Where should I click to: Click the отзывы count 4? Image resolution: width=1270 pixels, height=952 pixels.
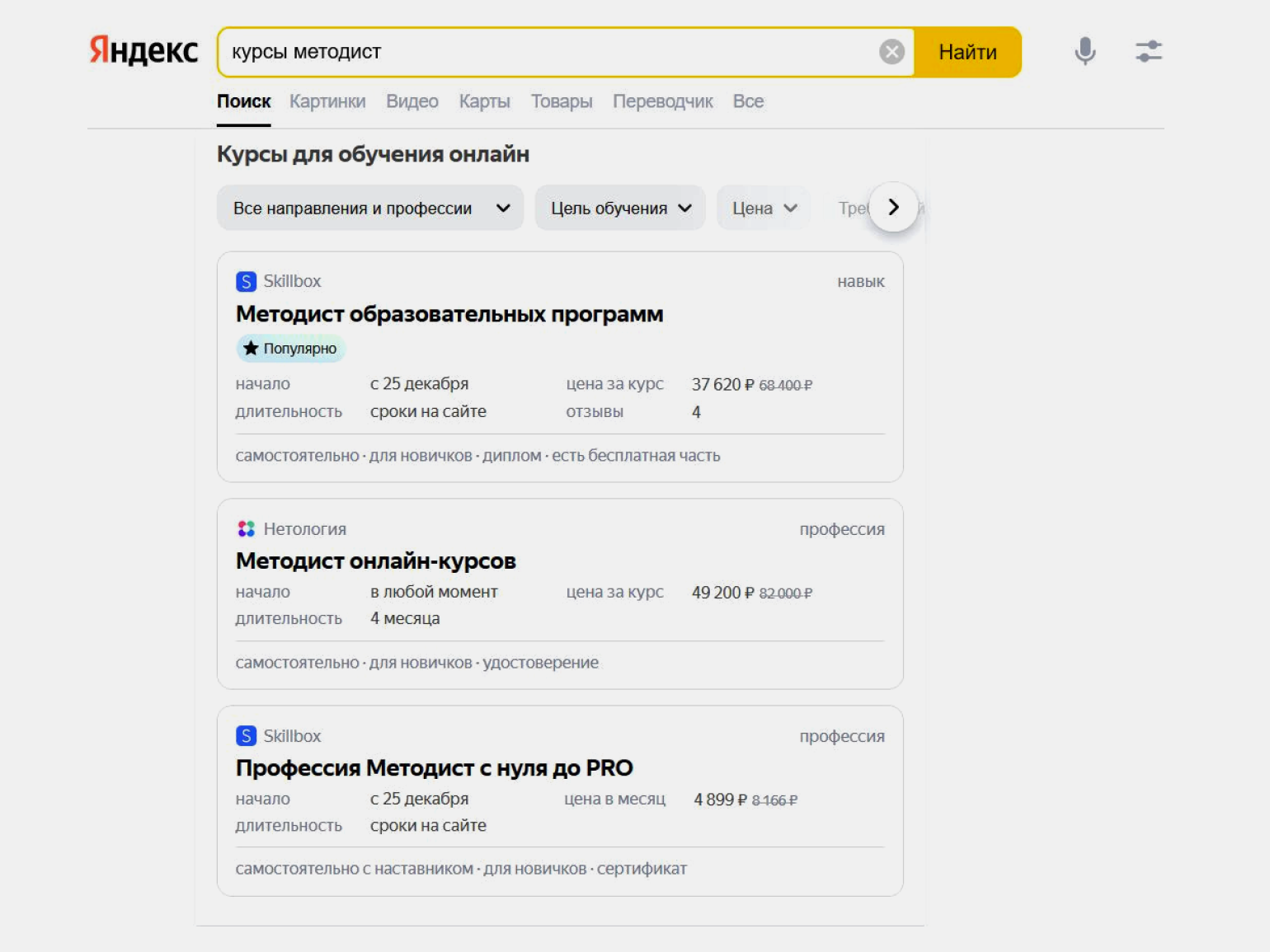696,412
